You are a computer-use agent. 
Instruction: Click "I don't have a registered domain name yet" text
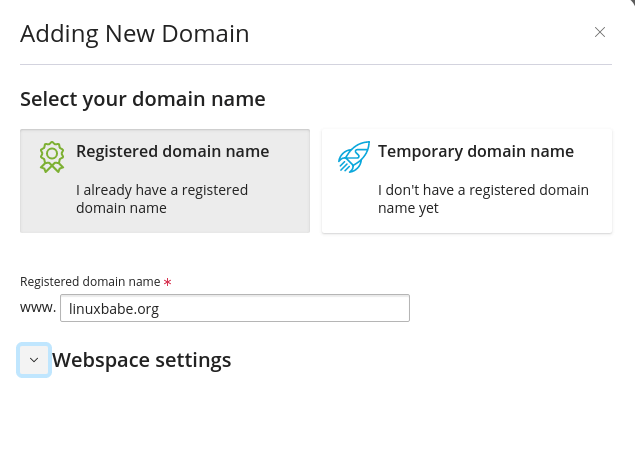click(483, 199)
